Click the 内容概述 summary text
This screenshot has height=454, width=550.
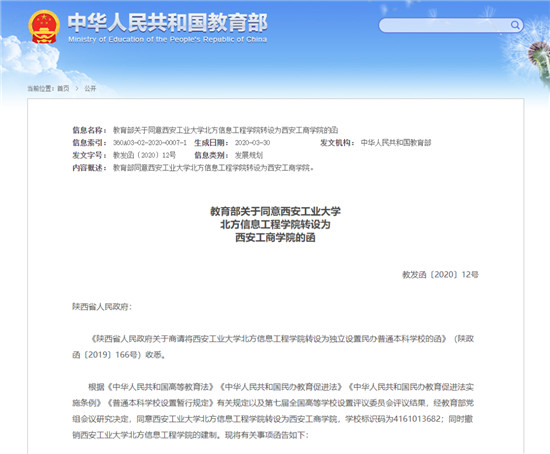(213, 168)
